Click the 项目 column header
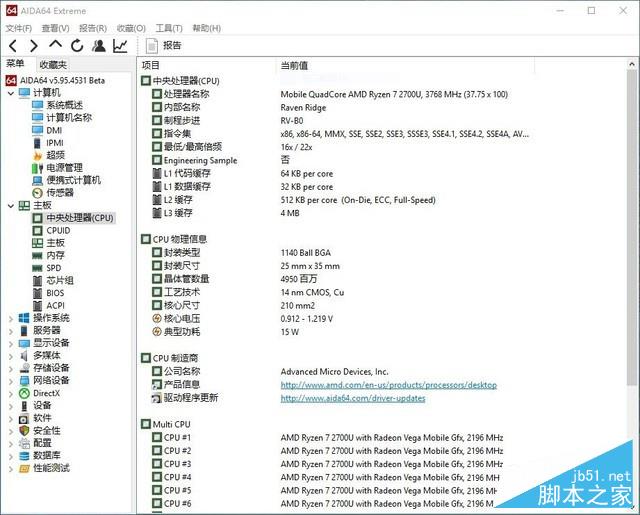This screenshot has height=515, width=640. tap(151, 65)
